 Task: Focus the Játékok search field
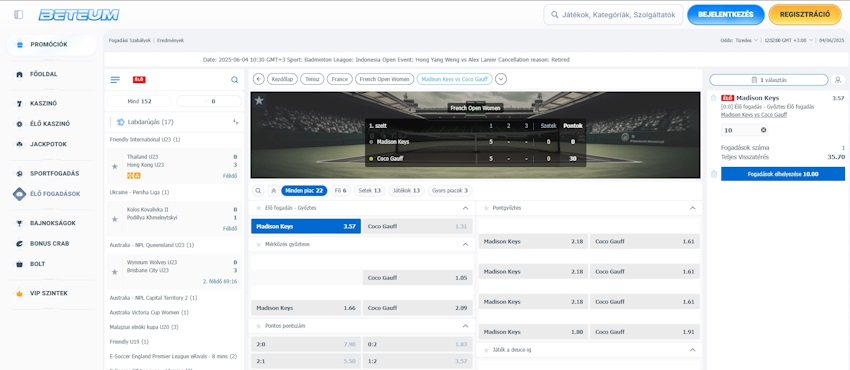[x=613, y=15]
